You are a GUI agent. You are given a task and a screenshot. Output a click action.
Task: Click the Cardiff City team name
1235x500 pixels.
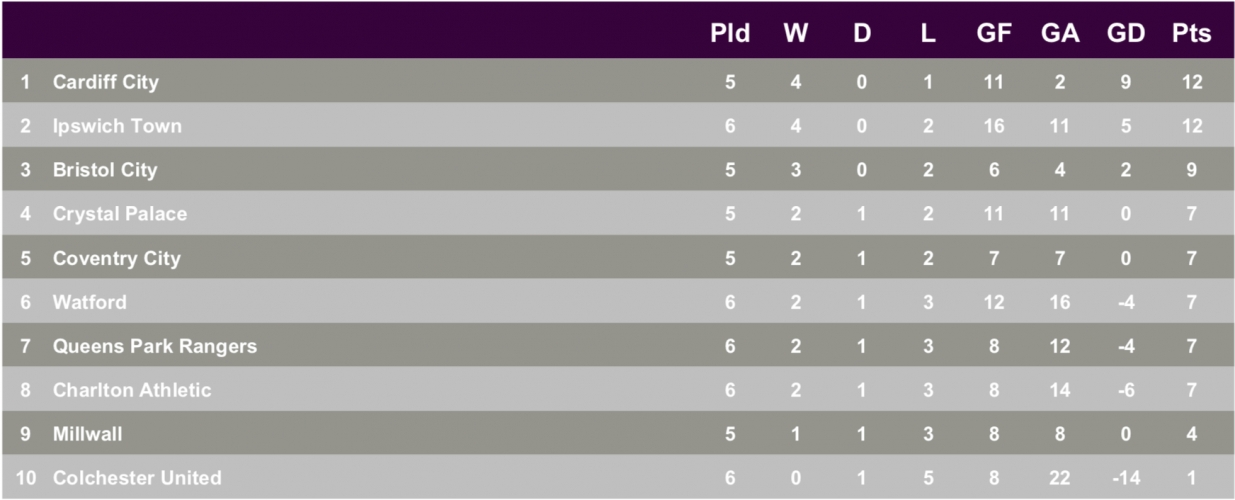(x=105, y=82)
